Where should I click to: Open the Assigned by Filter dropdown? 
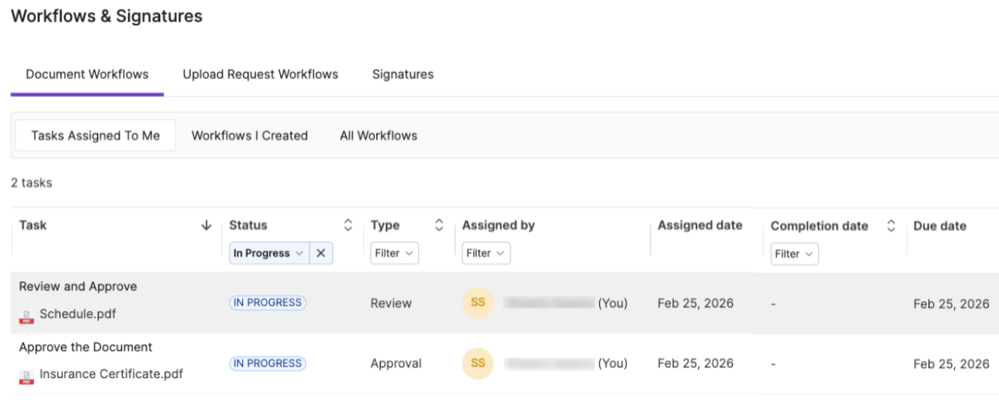pyautogui.click(x=486, y=253)
